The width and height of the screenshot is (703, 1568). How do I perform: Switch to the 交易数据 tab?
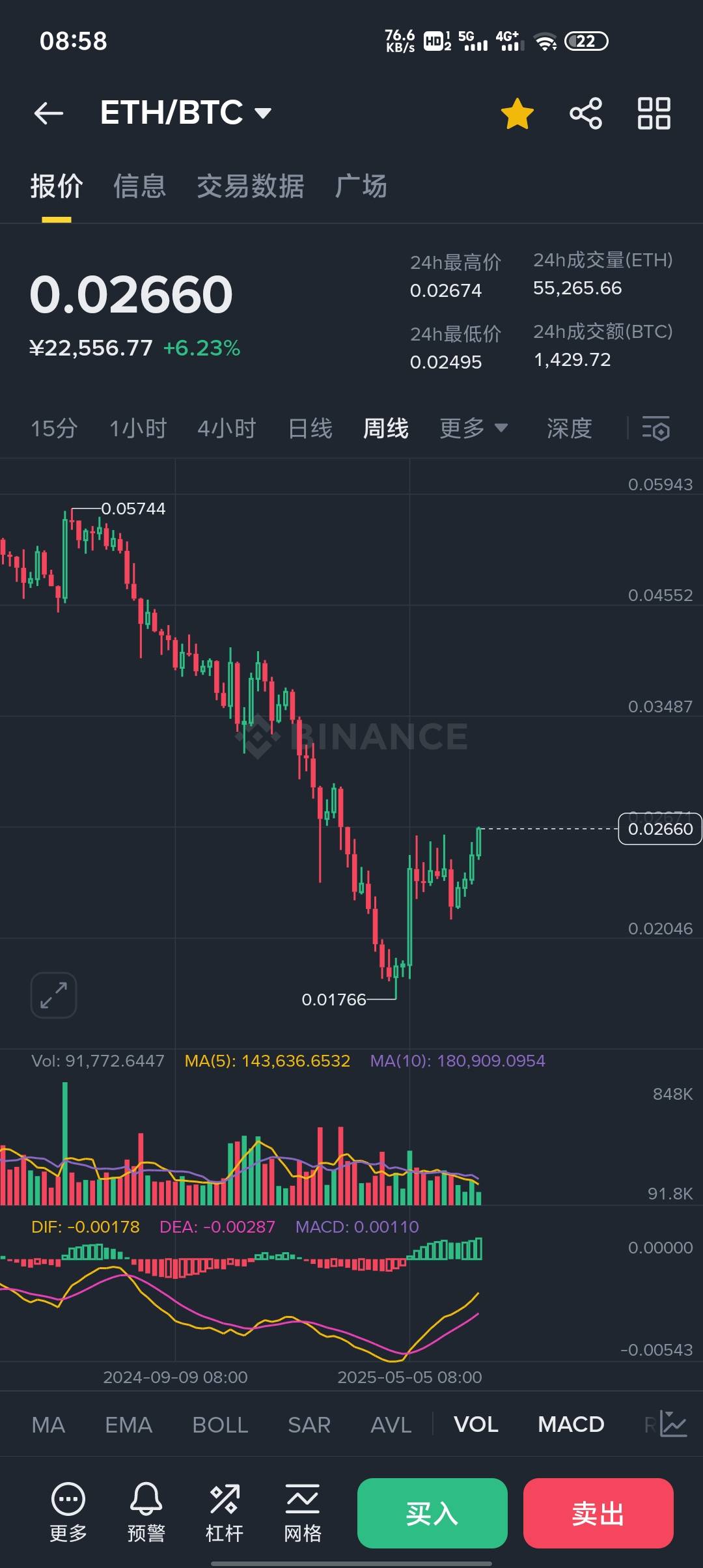click(251, 186)
